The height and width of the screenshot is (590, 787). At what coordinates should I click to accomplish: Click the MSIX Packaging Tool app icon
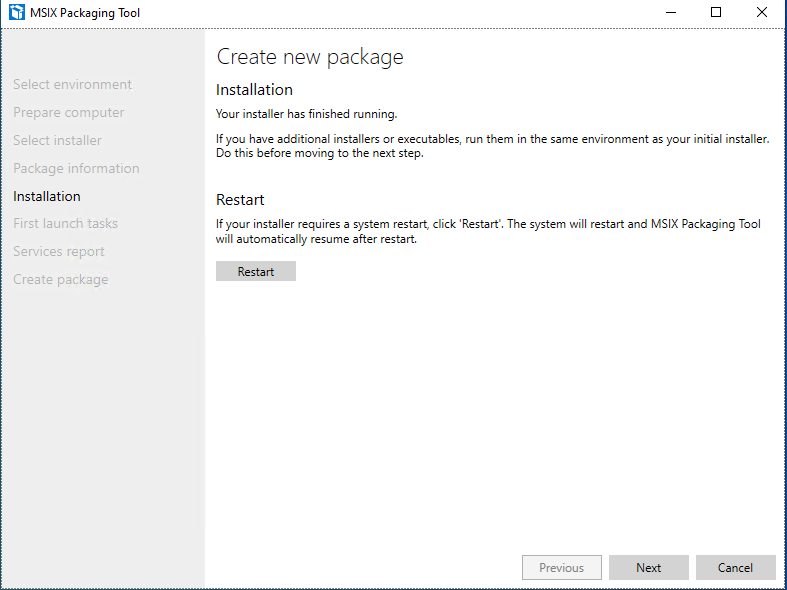tap(17, 13)
